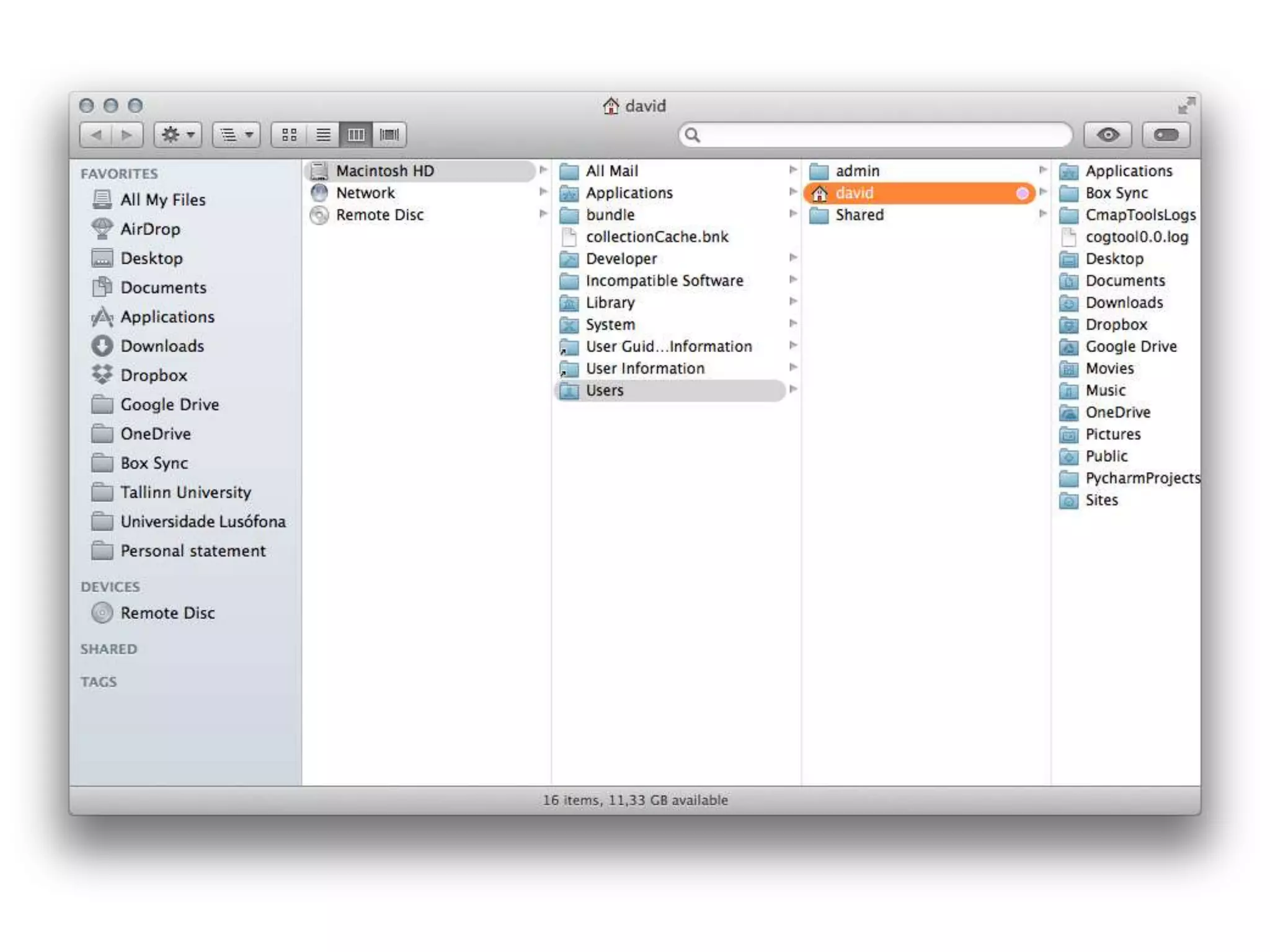Select the Shared users folder
Image resolution: width=1270 pixels, height=952 pixels.
859,215
